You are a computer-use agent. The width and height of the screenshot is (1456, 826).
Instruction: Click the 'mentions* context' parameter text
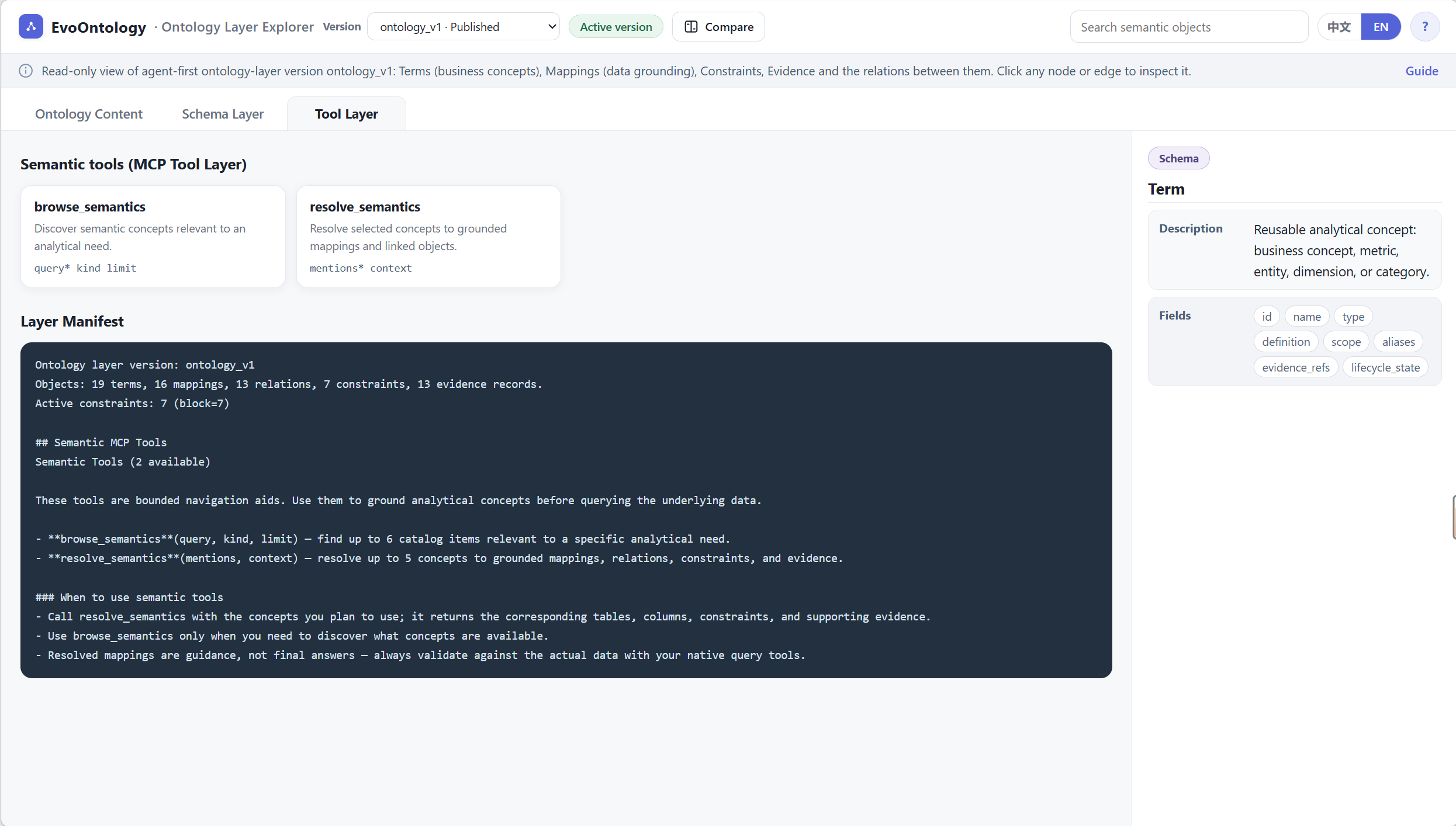pos(361,268)
